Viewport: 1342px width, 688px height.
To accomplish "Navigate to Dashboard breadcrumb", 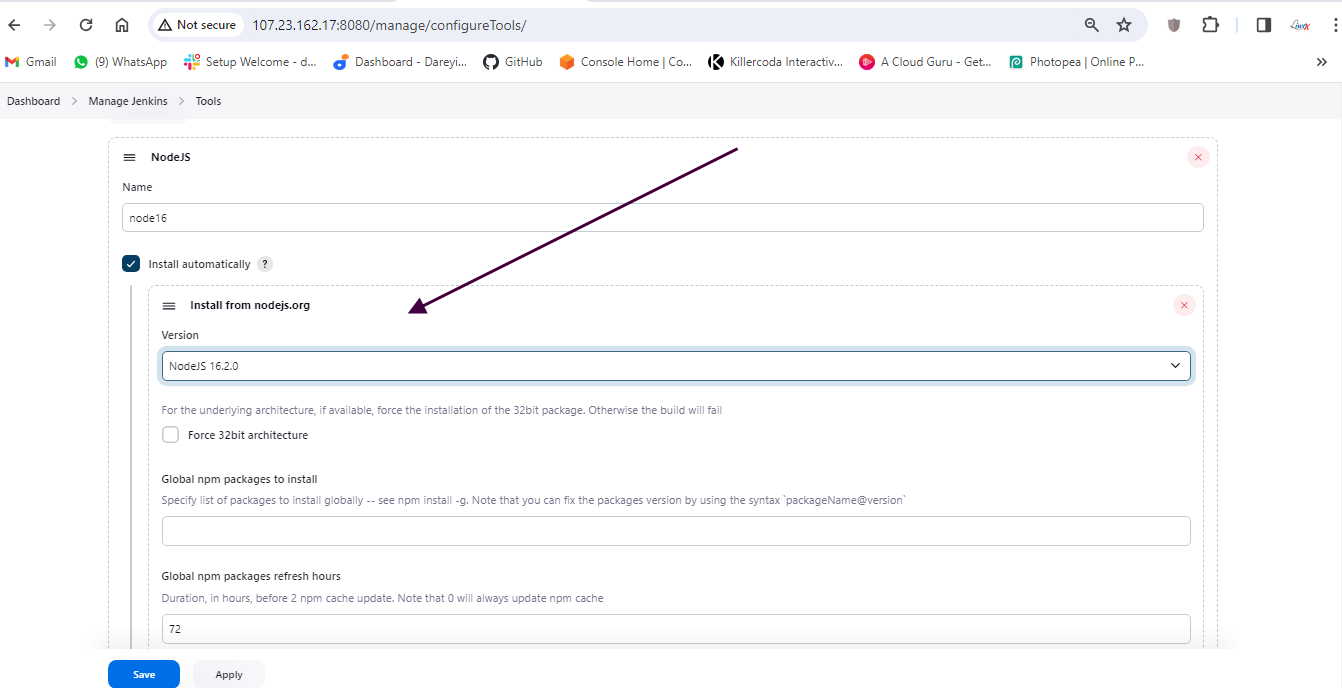I will 34,101.
